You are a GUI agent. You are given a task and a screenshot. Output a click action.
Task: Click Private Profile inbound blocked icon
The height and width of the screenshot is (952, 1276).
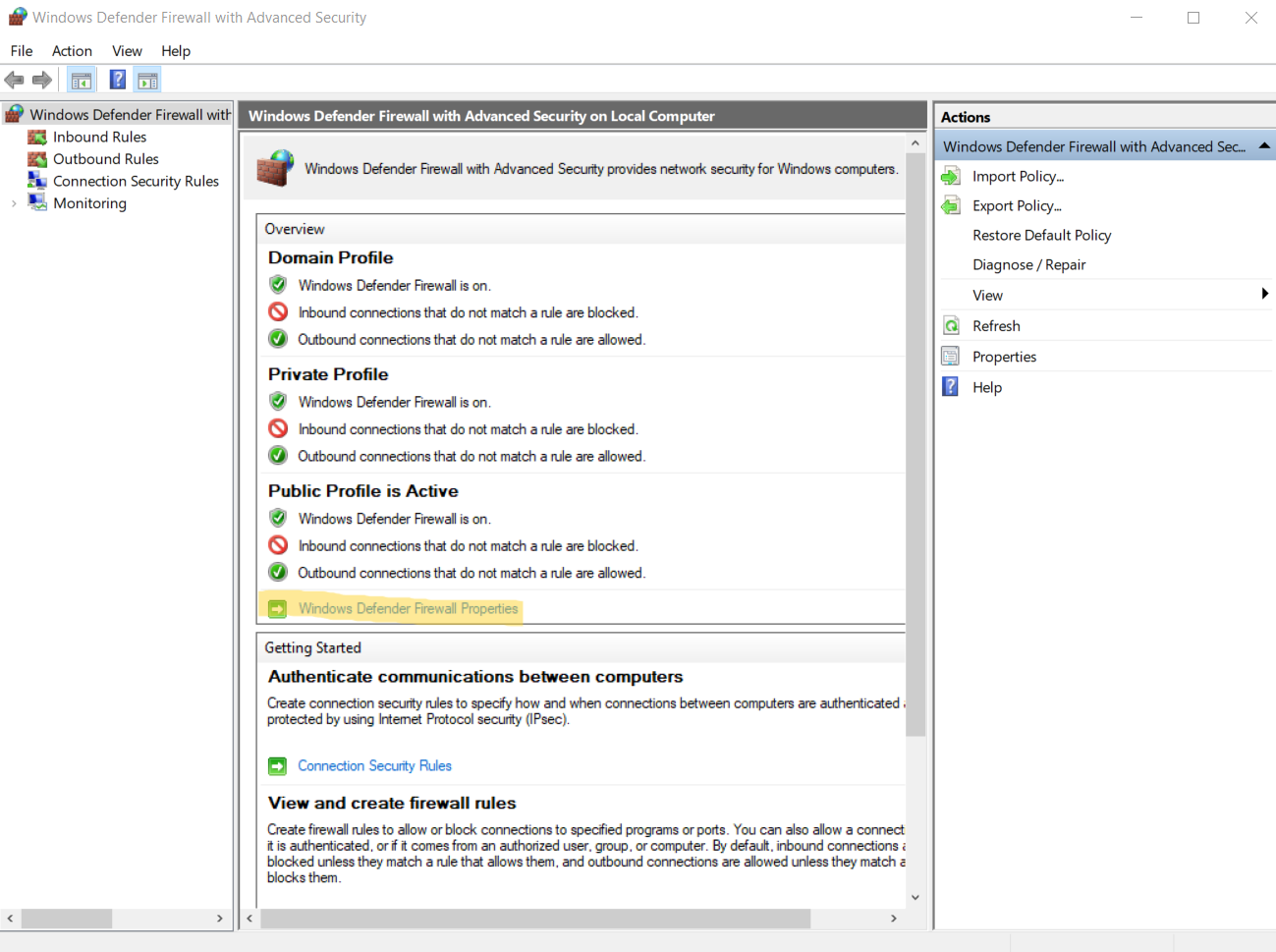(x=278, y=428)
